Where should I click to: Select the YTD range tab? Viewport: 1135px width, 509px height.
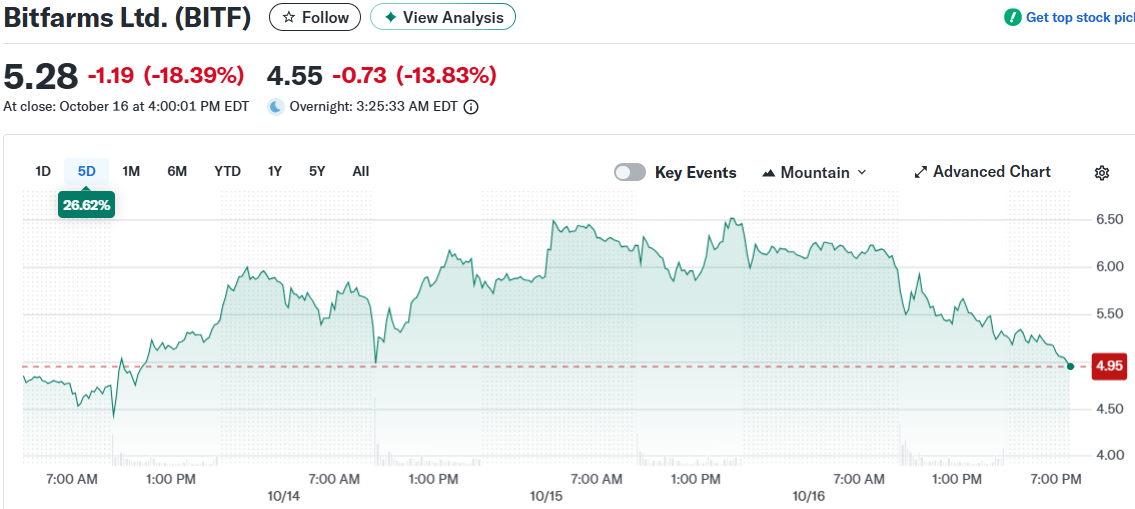227,171
